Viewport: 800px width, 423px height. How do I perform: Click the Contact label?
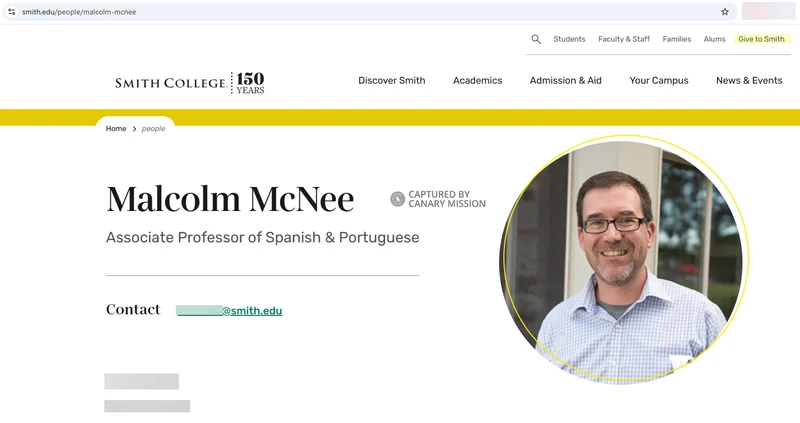(x=133, y=310)
